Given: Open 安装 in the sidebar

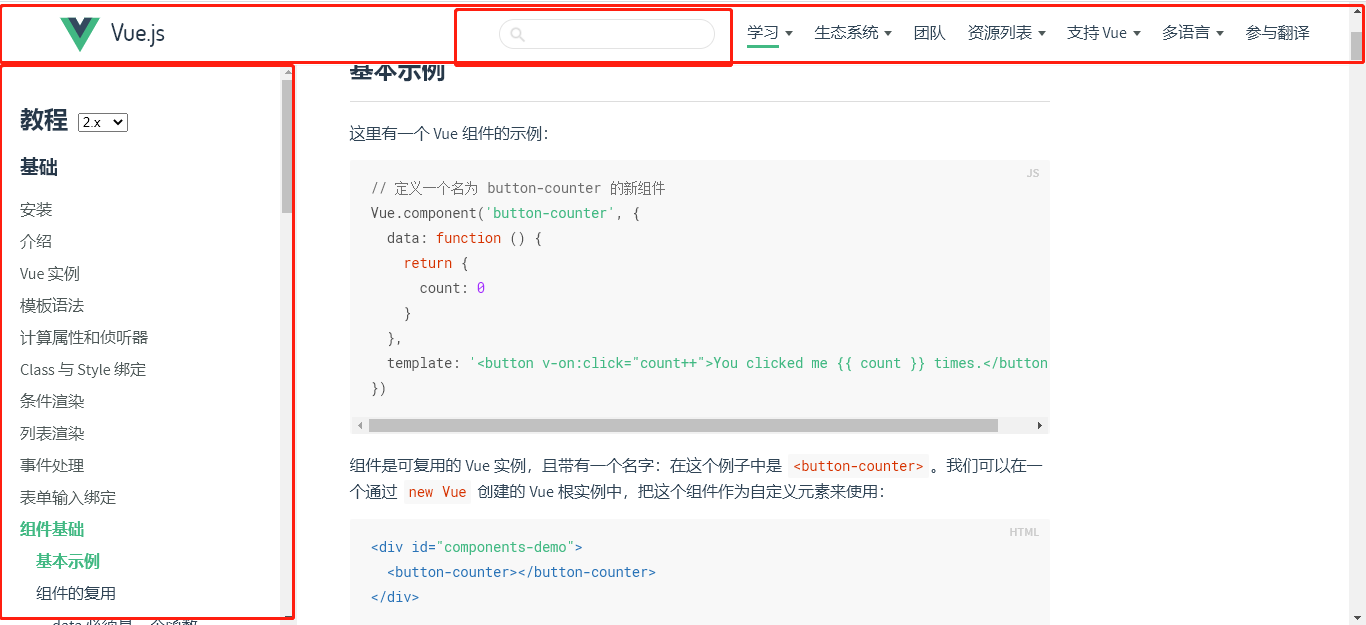Looking at the screenshot, I should pyautogui.click(x=36, y=210).
